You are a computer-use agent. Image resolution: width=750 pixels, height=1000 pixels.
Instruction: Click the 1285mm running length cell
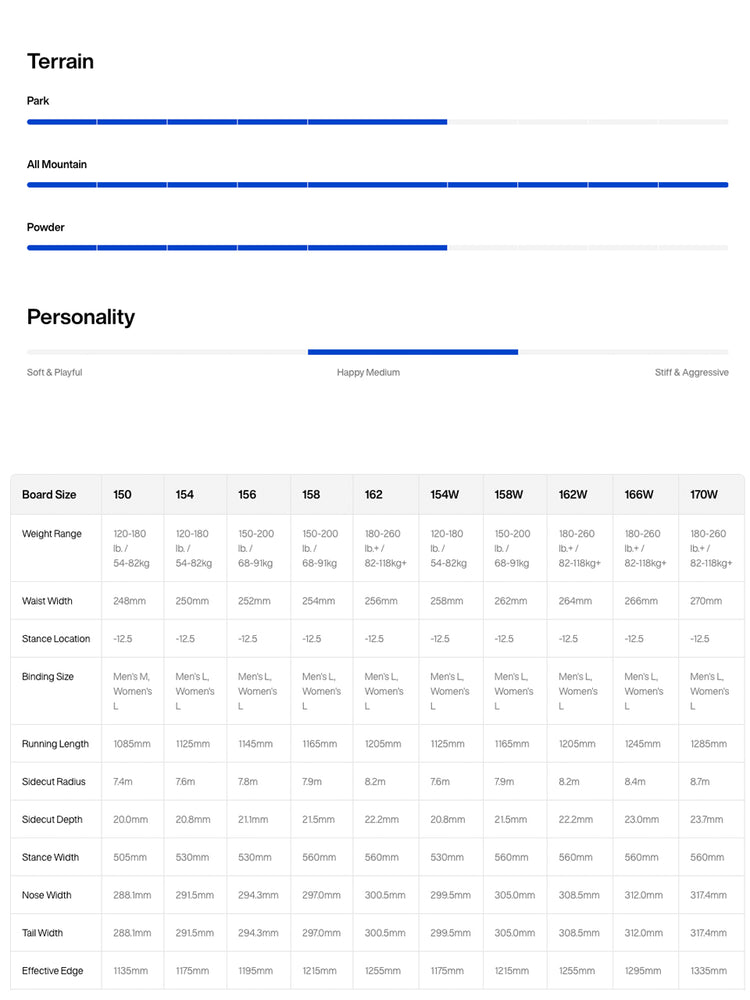(709, 744)
